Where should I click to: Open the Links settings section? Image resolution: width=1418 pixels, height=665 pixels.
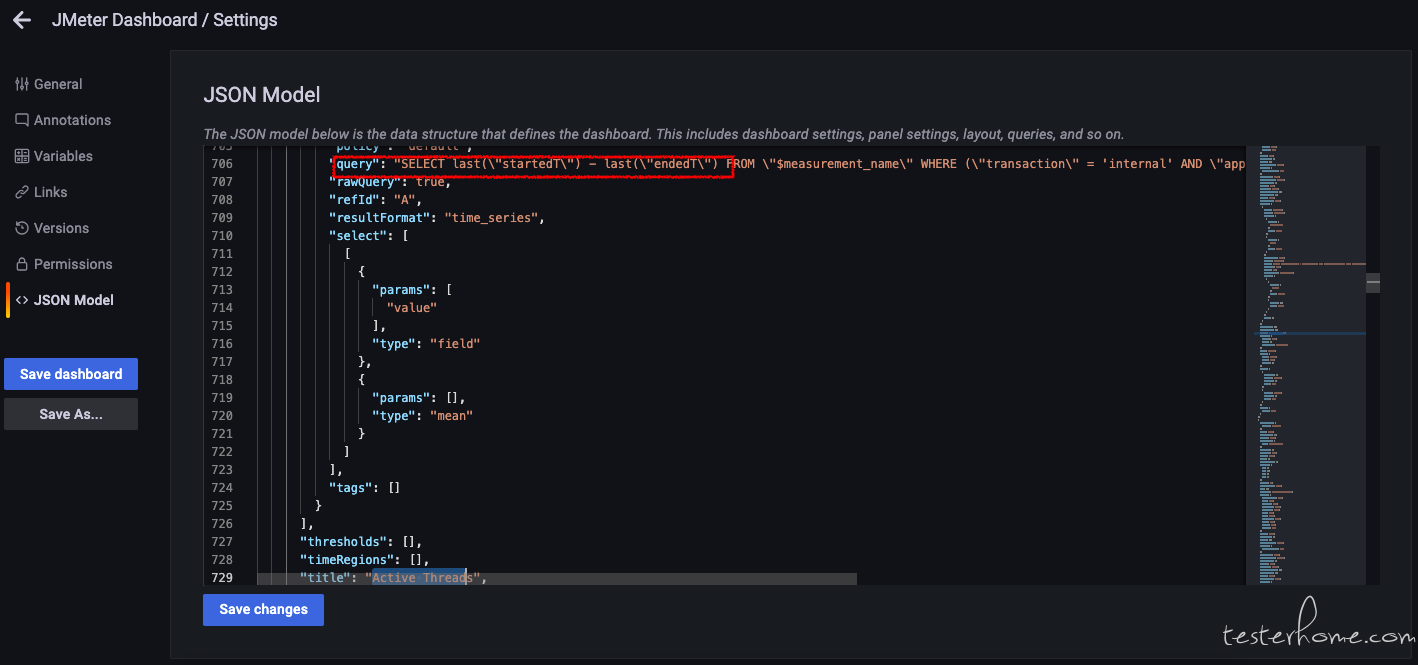[41, 192]
